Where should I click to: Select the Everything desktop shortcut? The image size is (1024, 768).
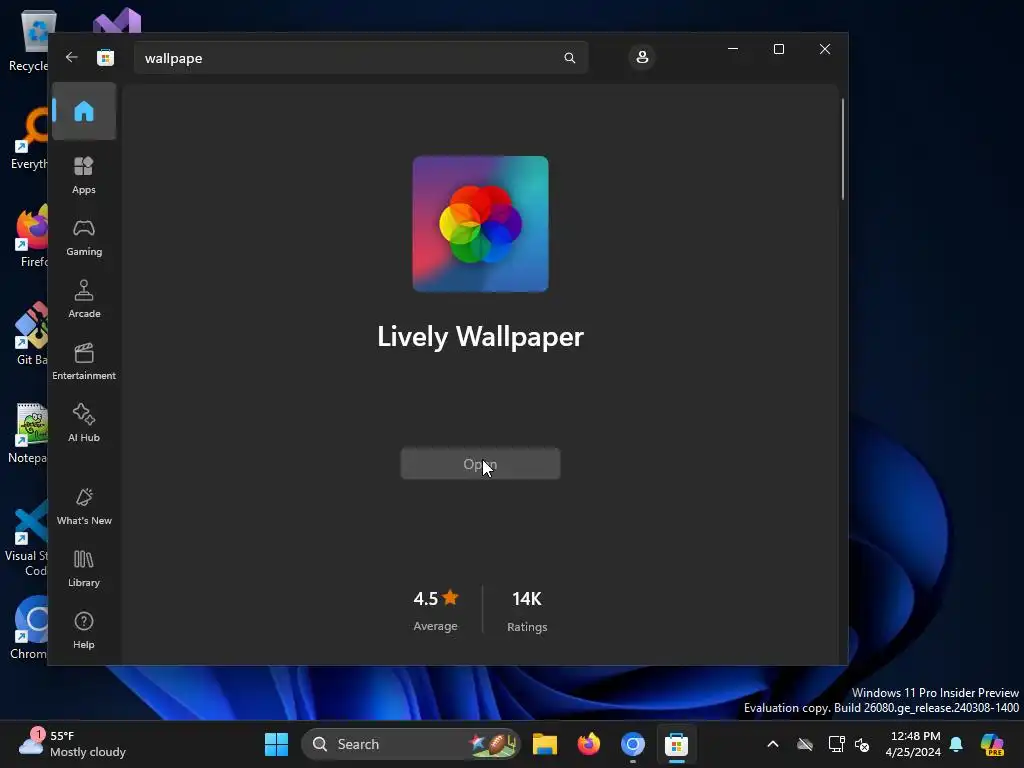30,138
